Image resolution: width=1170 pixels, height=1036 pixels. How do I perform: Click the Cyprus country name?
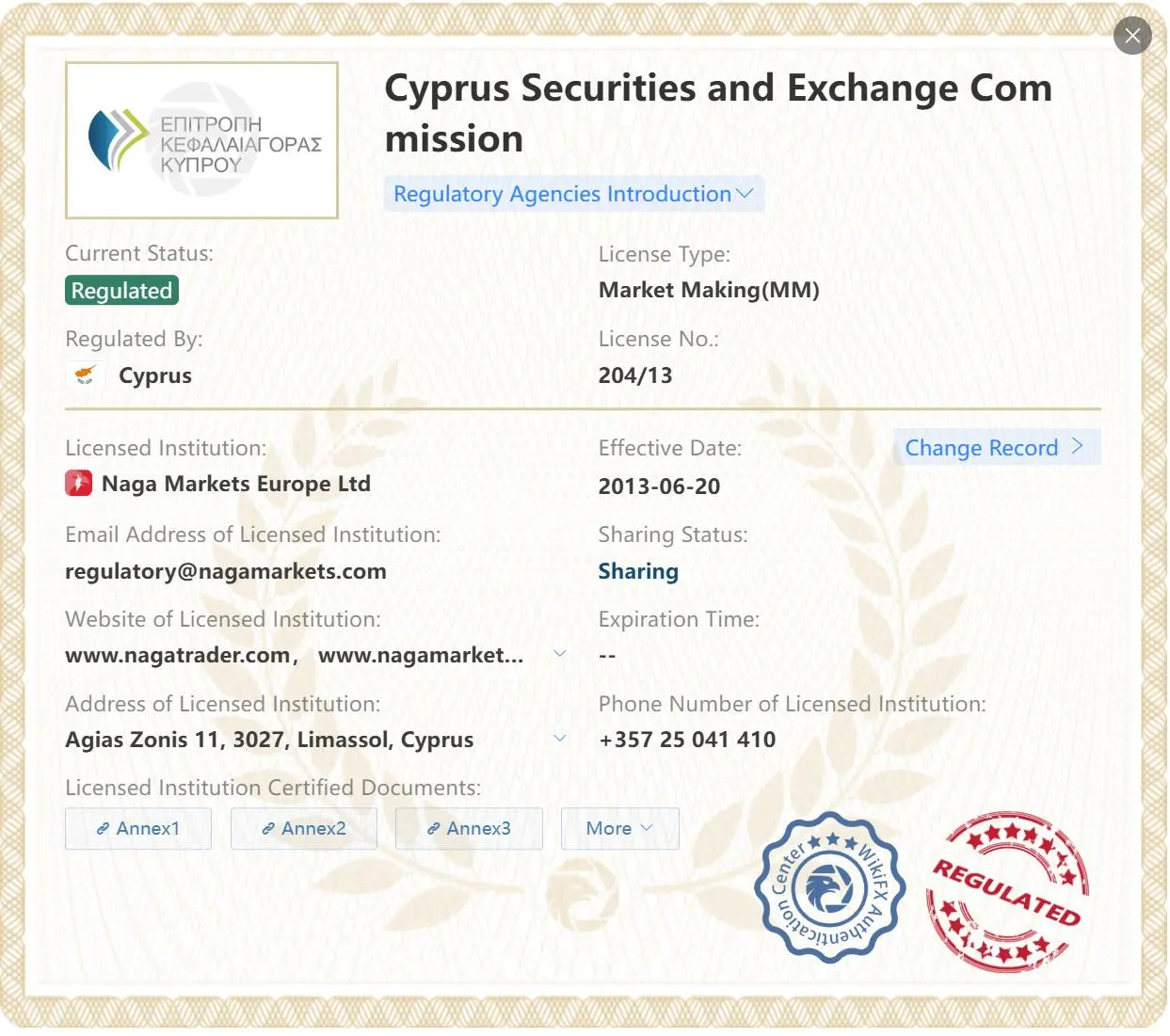point(155,375)
